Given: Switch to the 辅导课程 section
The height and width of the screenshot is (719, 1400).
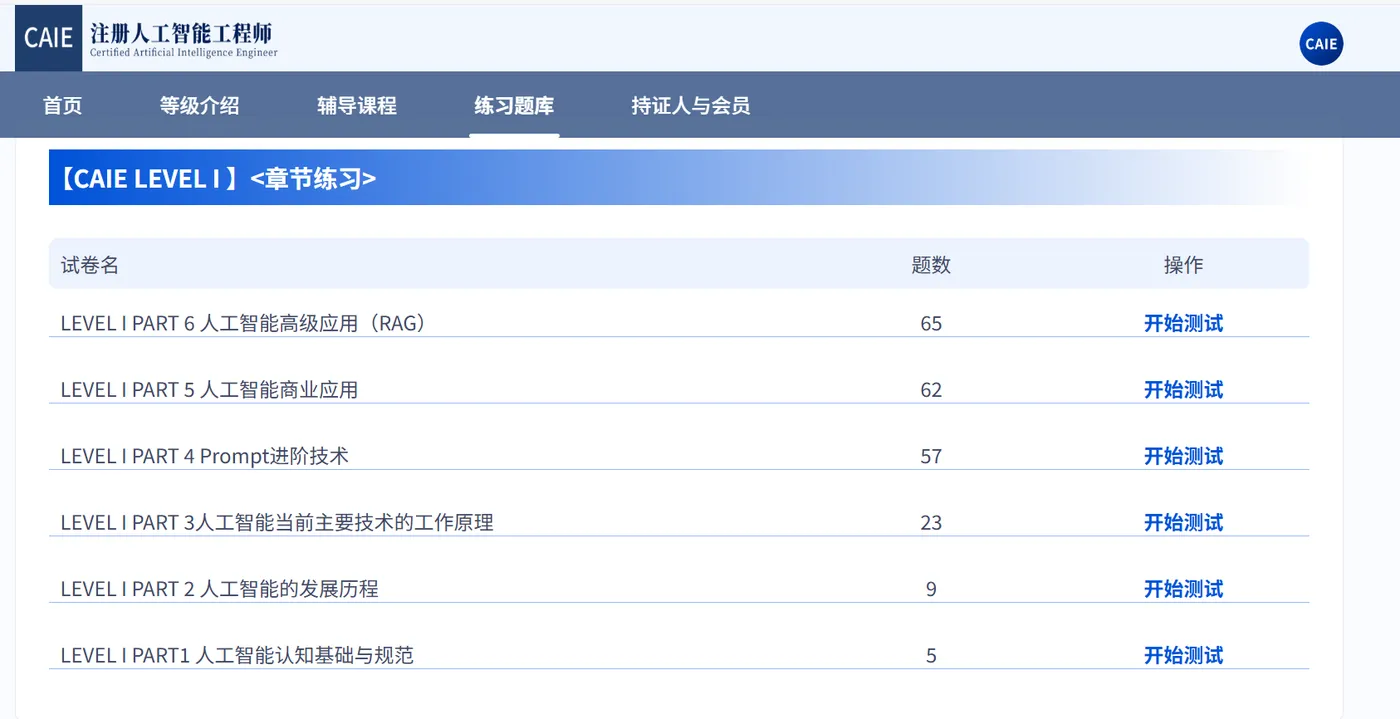Looking at the screenshot, I should [x=357, y=104].
